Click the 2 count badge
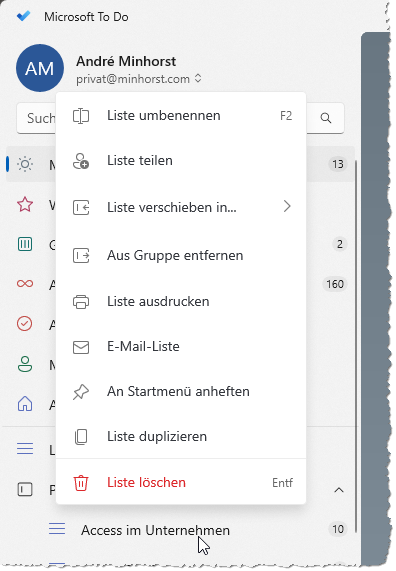 tap(340, 244)
